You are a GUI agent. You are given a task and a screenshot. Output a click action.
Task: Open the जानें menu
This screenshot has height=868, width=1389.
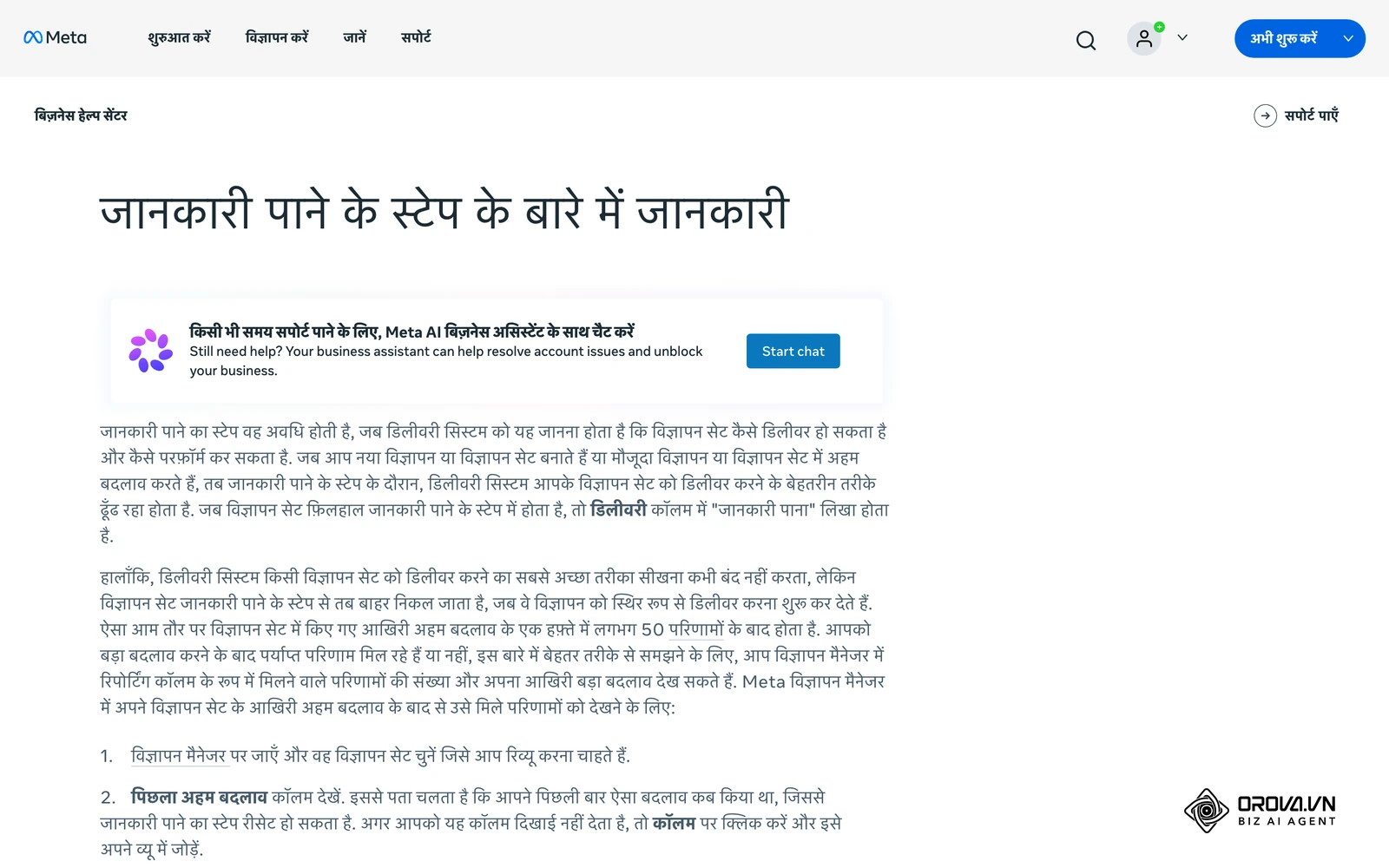[355, 37]
